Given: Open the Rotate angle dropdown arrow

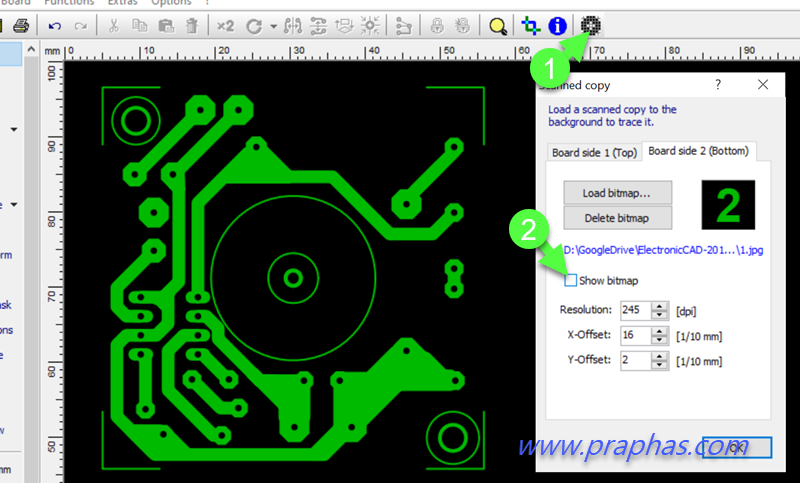Looking at the screenshot, I should [273, 25].
